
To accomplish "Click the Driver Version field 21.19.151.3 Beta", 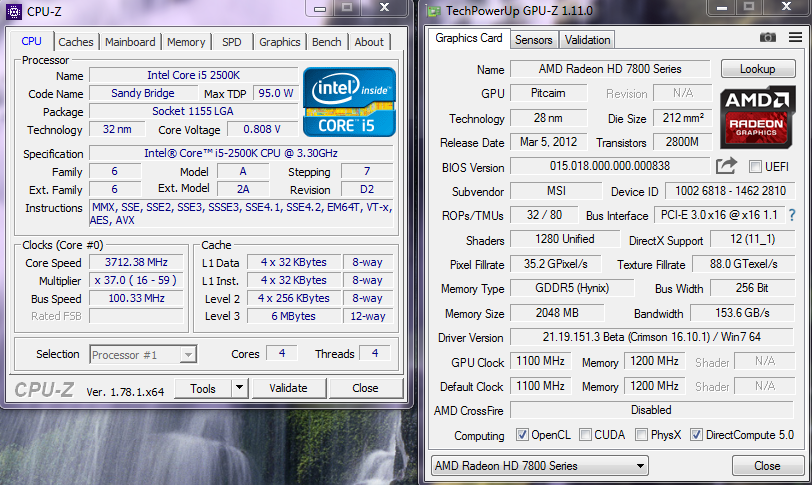I will [x=652, y=337].
